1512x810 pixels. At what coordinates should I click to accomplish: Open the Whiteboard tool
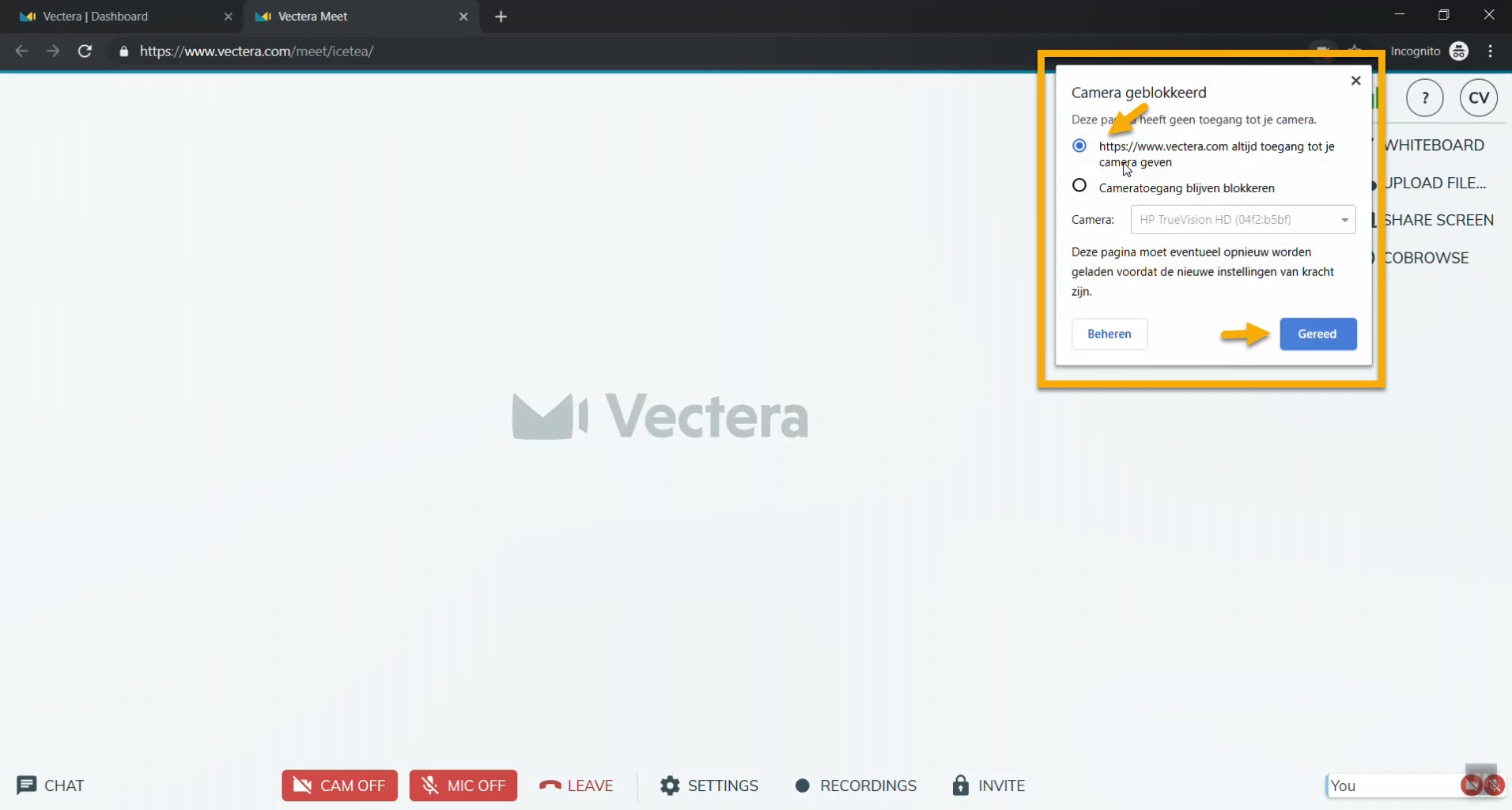click(x=1433, y=146)
